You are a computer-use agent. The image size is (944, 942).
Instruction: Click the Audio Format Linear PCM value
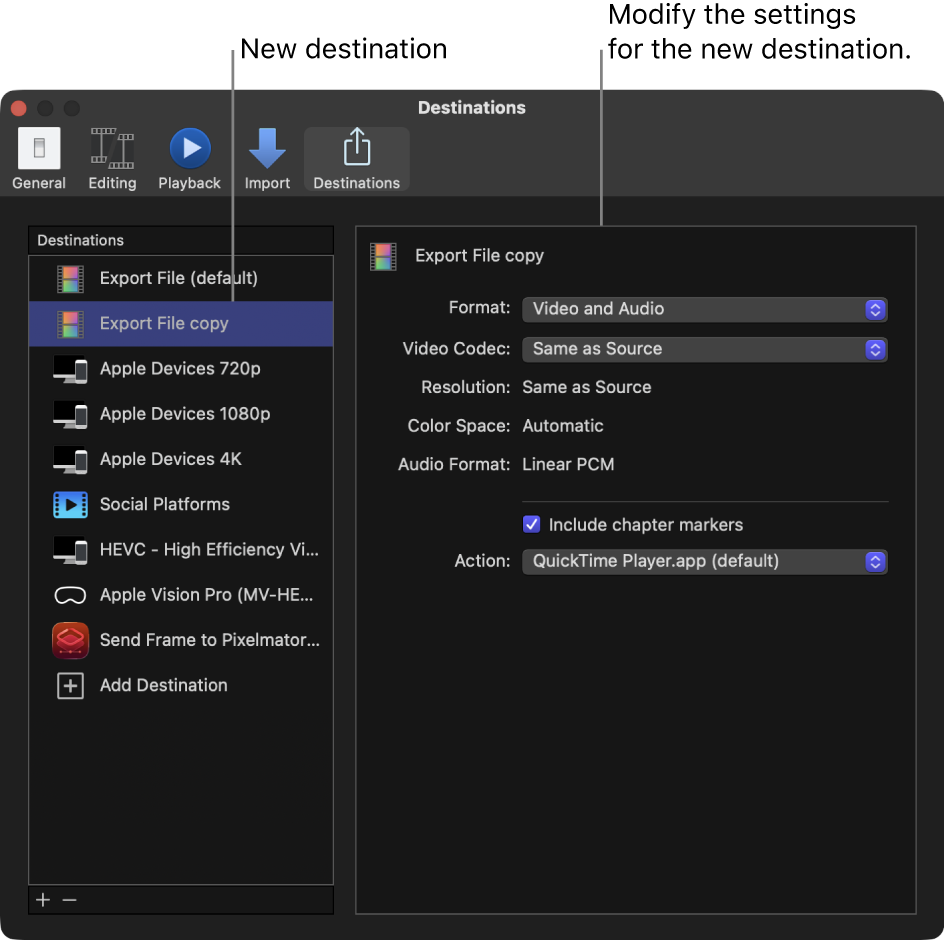tap(568, 464)
